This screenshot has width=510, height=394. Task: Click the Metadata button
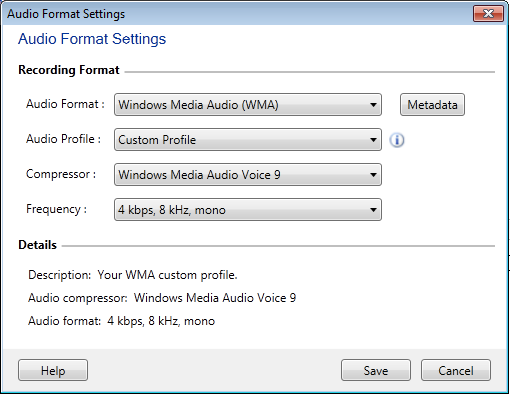pyautogui.click(x=432, y=105)
